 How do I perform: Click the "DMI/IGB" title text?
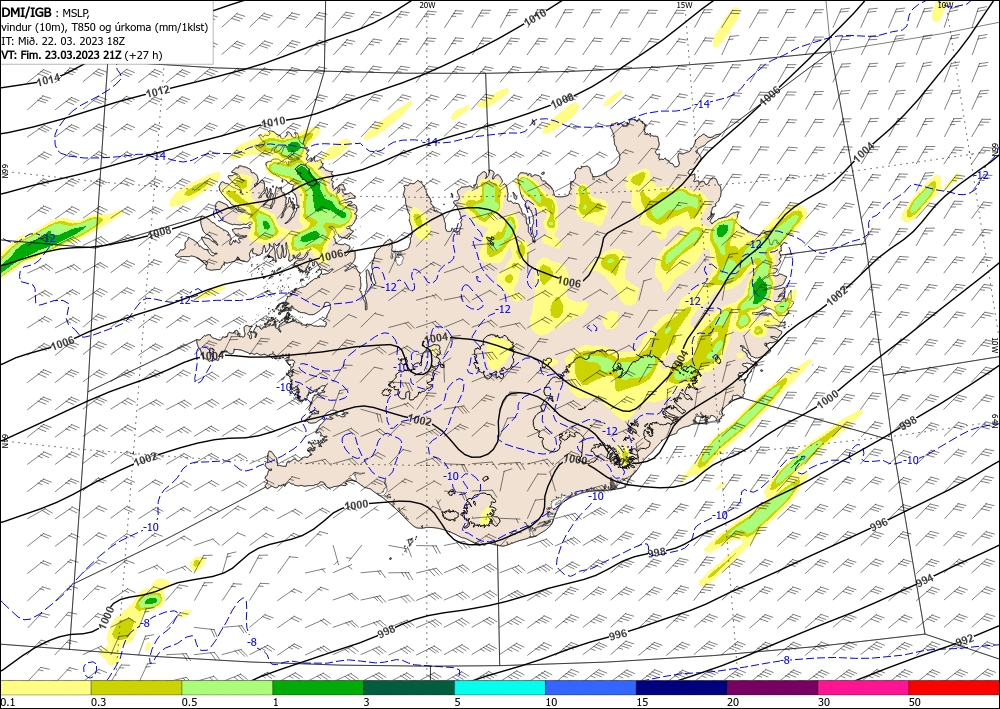26,11
